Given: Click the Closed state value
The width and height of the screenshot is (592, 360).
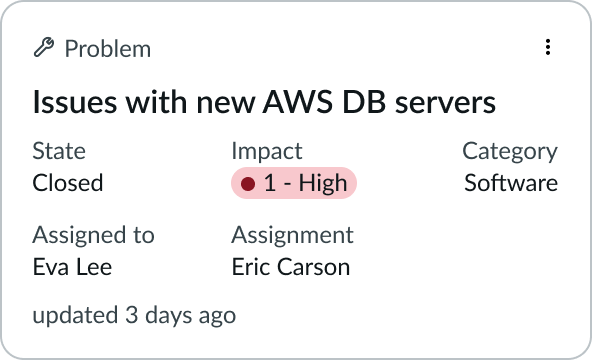Looking at the screenshot, I should tap(68, 183).
